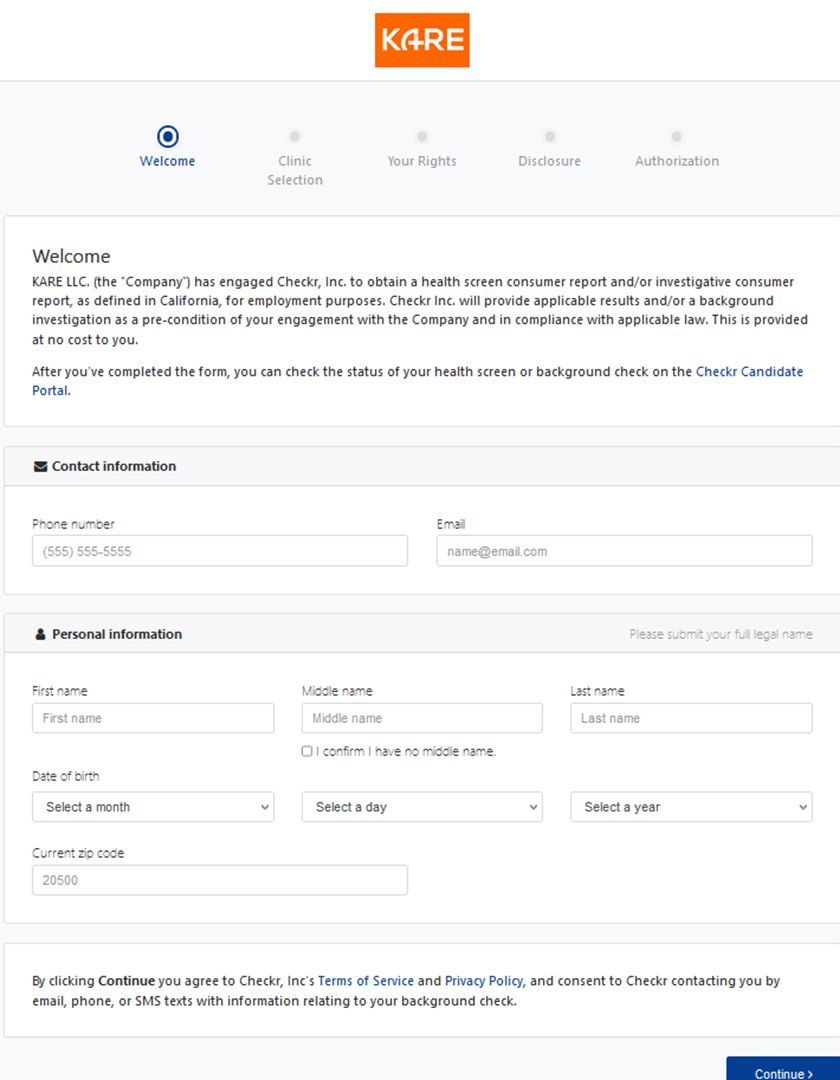Screen dimensions: 840x1080
Task: View the Privacy Policy link
Action: [x=484, y=981]
